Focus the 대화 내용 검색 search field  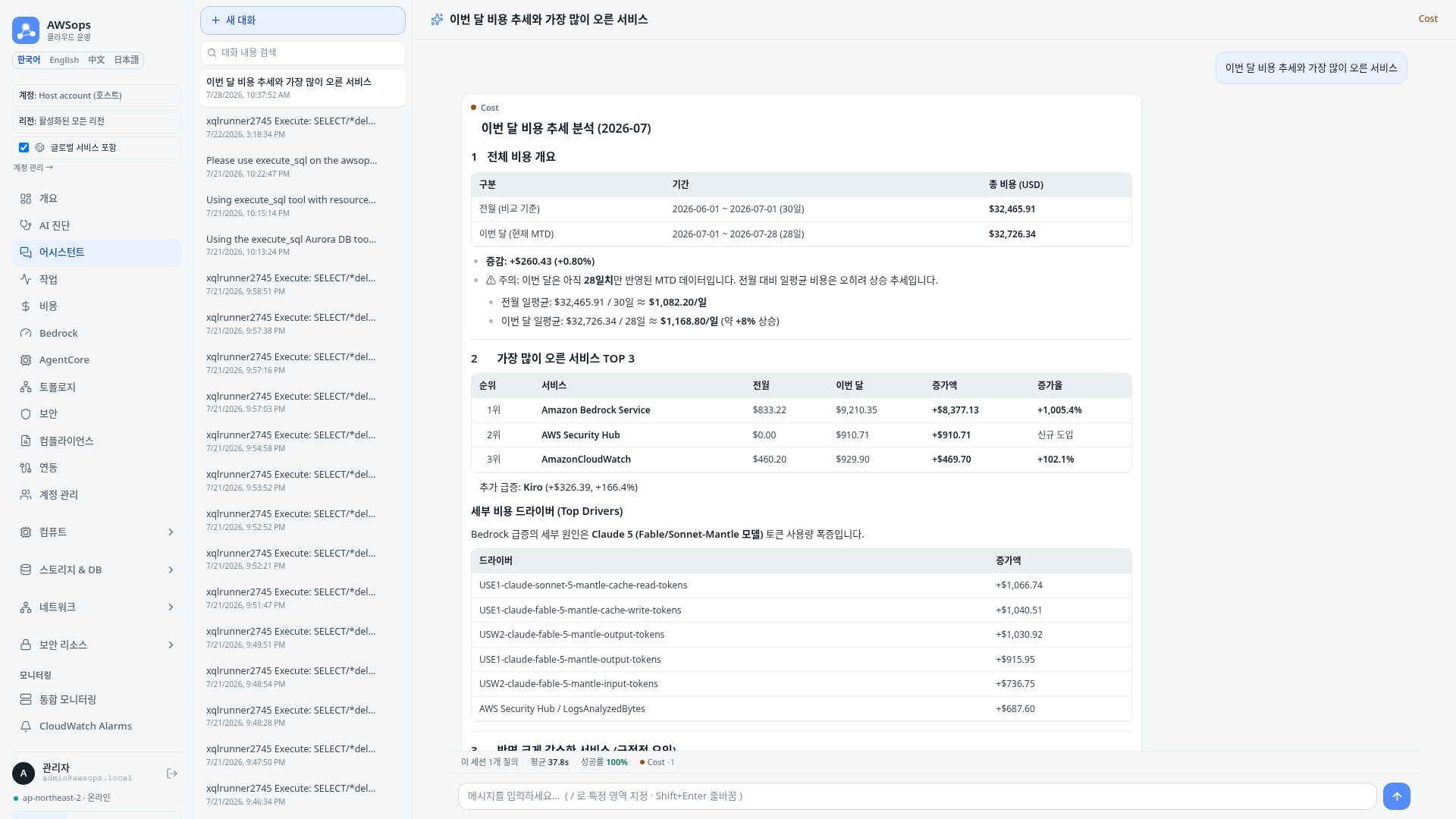coord(303,53)
